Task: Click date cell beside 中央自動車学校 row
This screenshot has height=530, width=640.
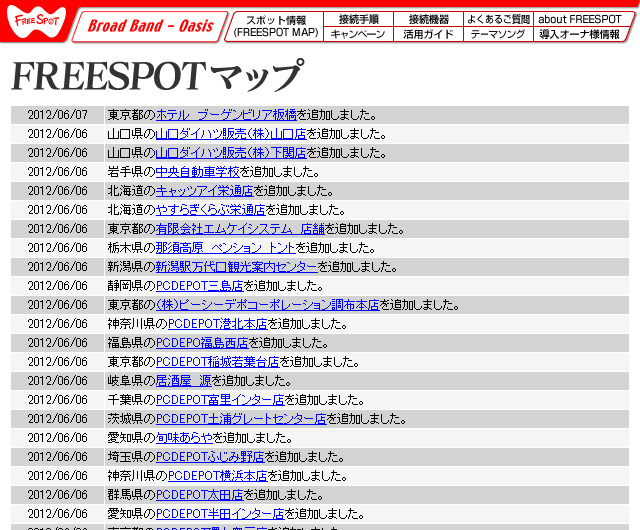Action: coord(58,172)
